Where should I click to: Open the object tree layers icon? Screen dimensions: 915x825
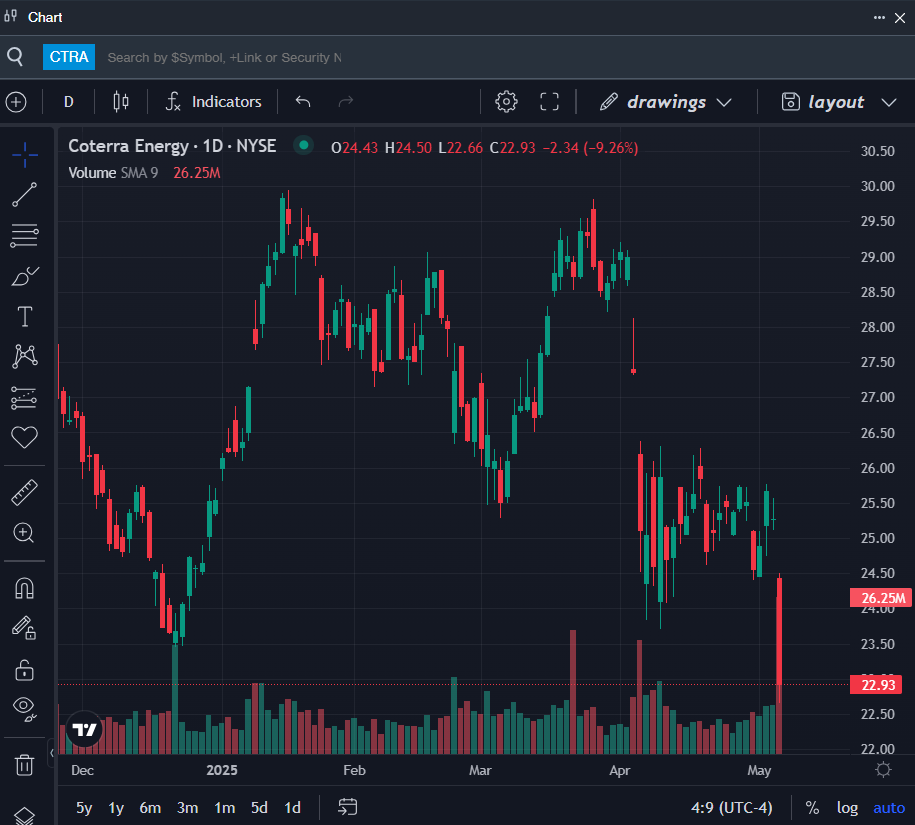click(25, 815)
